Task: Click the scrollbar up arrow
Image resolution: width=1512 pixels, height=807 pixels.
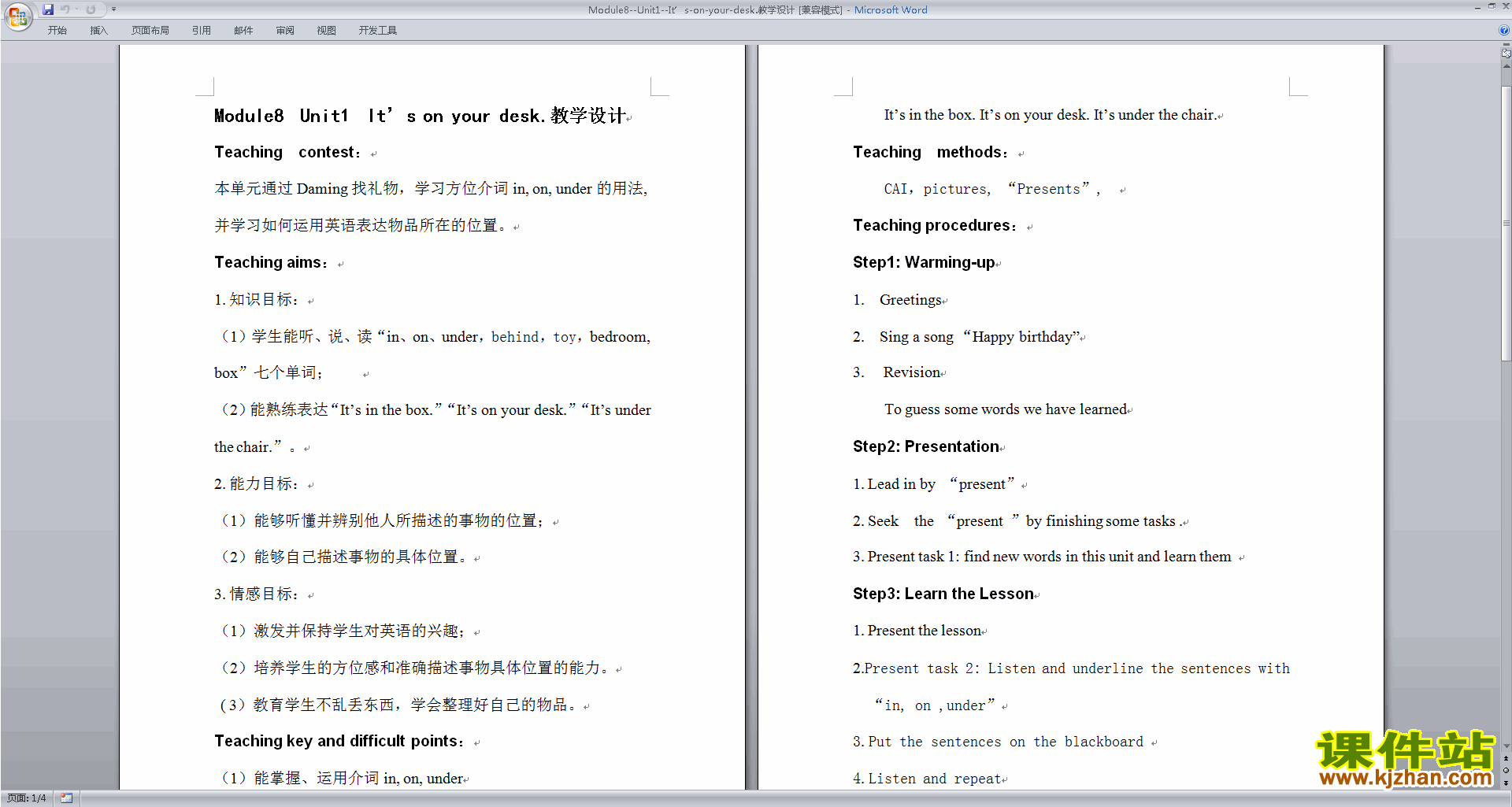Action: [x=1506, y=66]
